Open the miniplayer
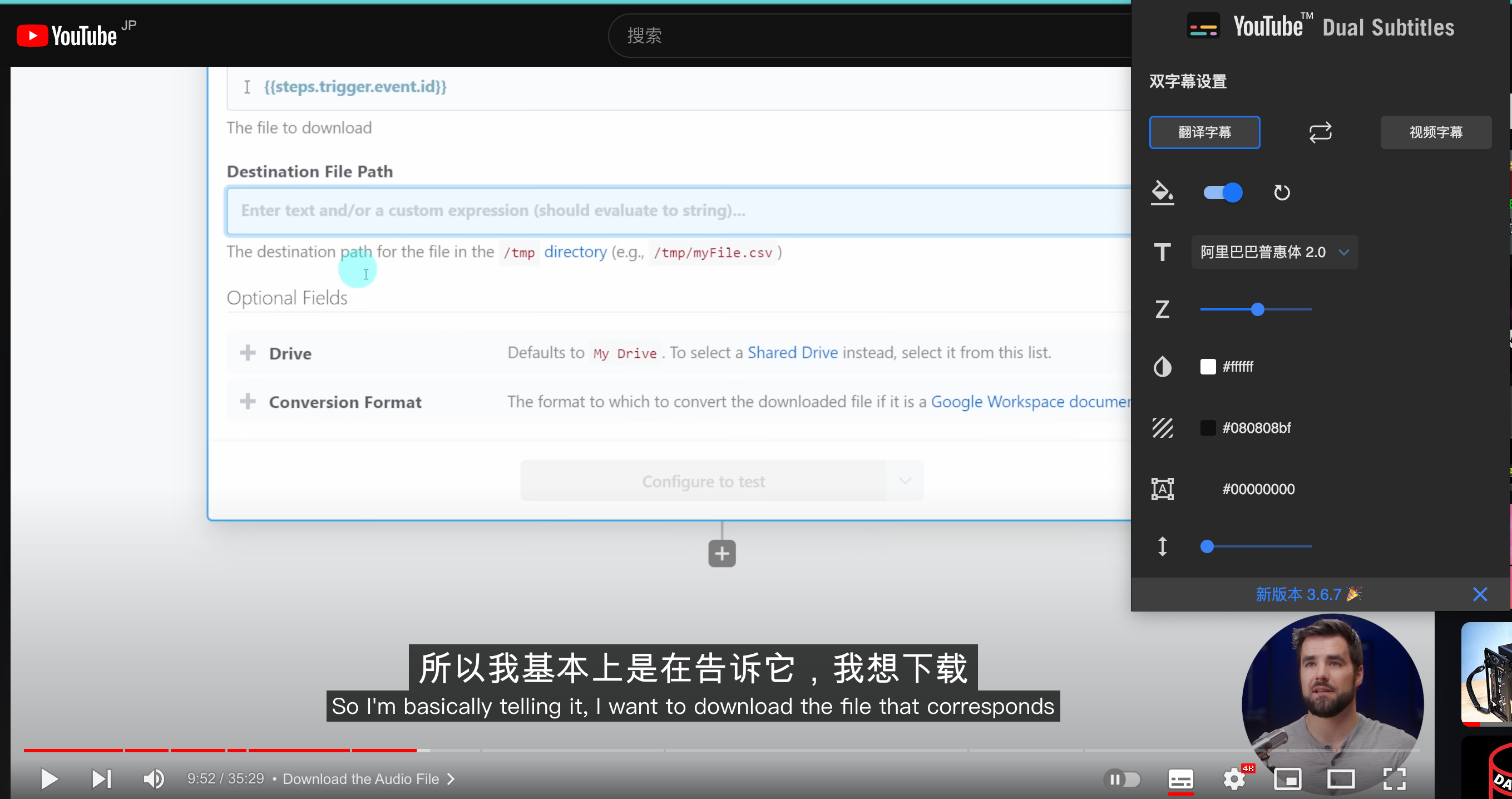This screenshot has width=1512, height=799. tap(1287, 778)
